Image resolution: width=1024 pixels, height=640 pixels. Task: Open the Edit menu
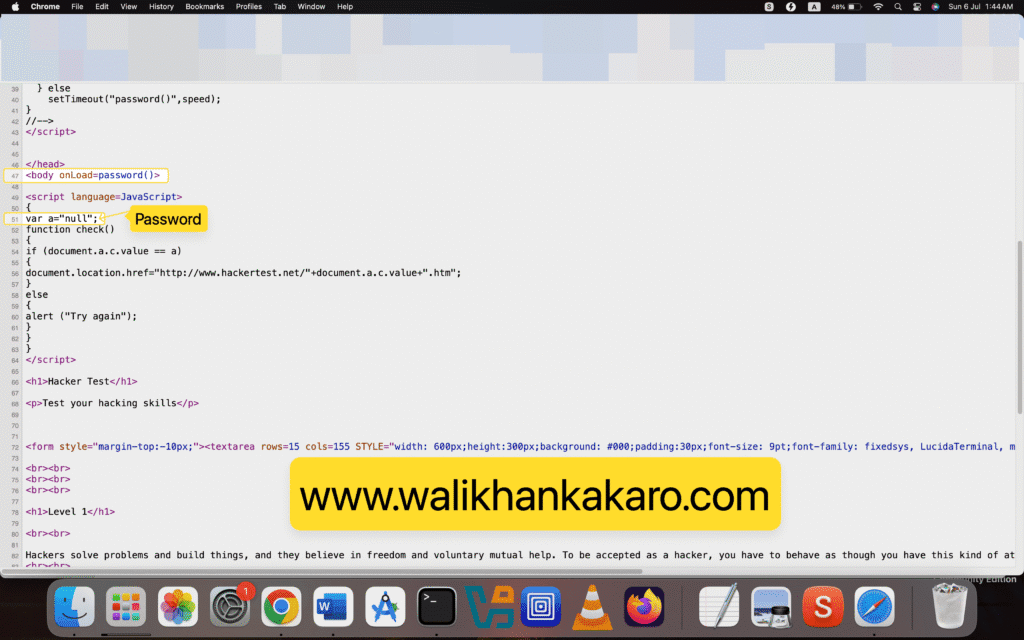(102, 7)
